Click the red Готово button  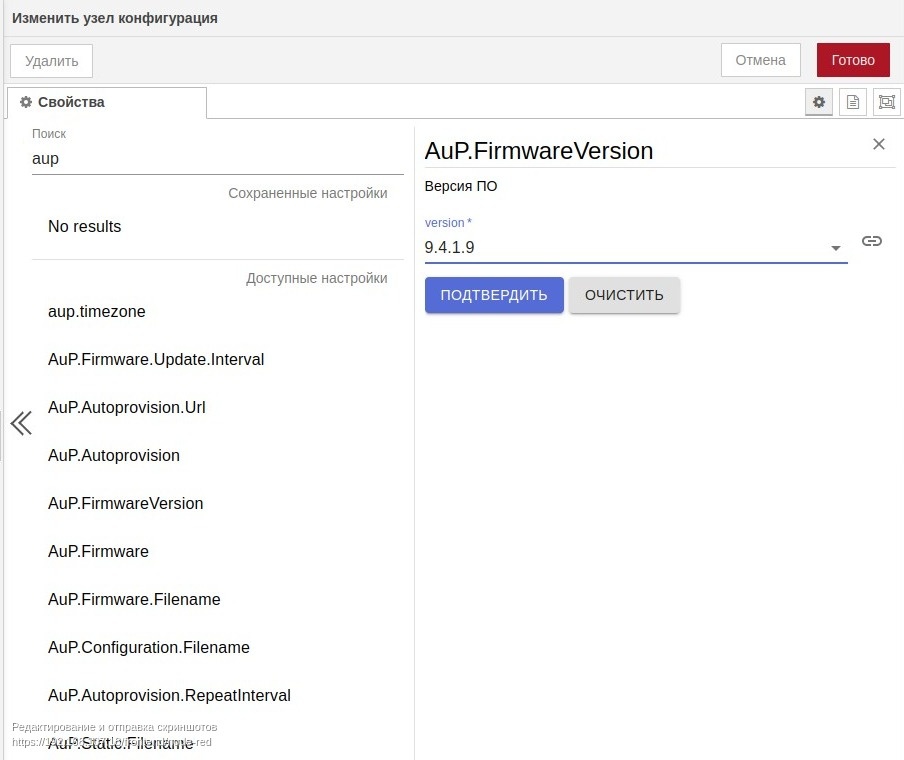[x=853, y=60]
